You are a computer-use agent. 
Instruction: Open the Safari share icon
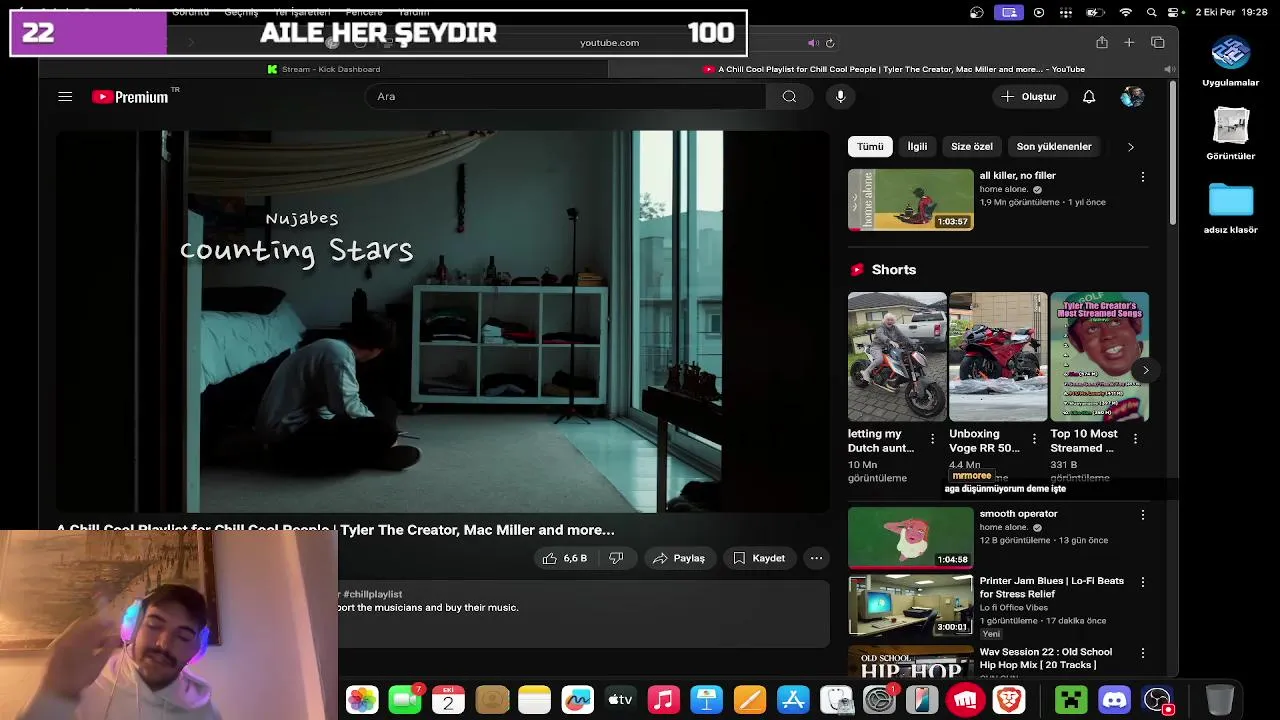(x=1101, y=43)
